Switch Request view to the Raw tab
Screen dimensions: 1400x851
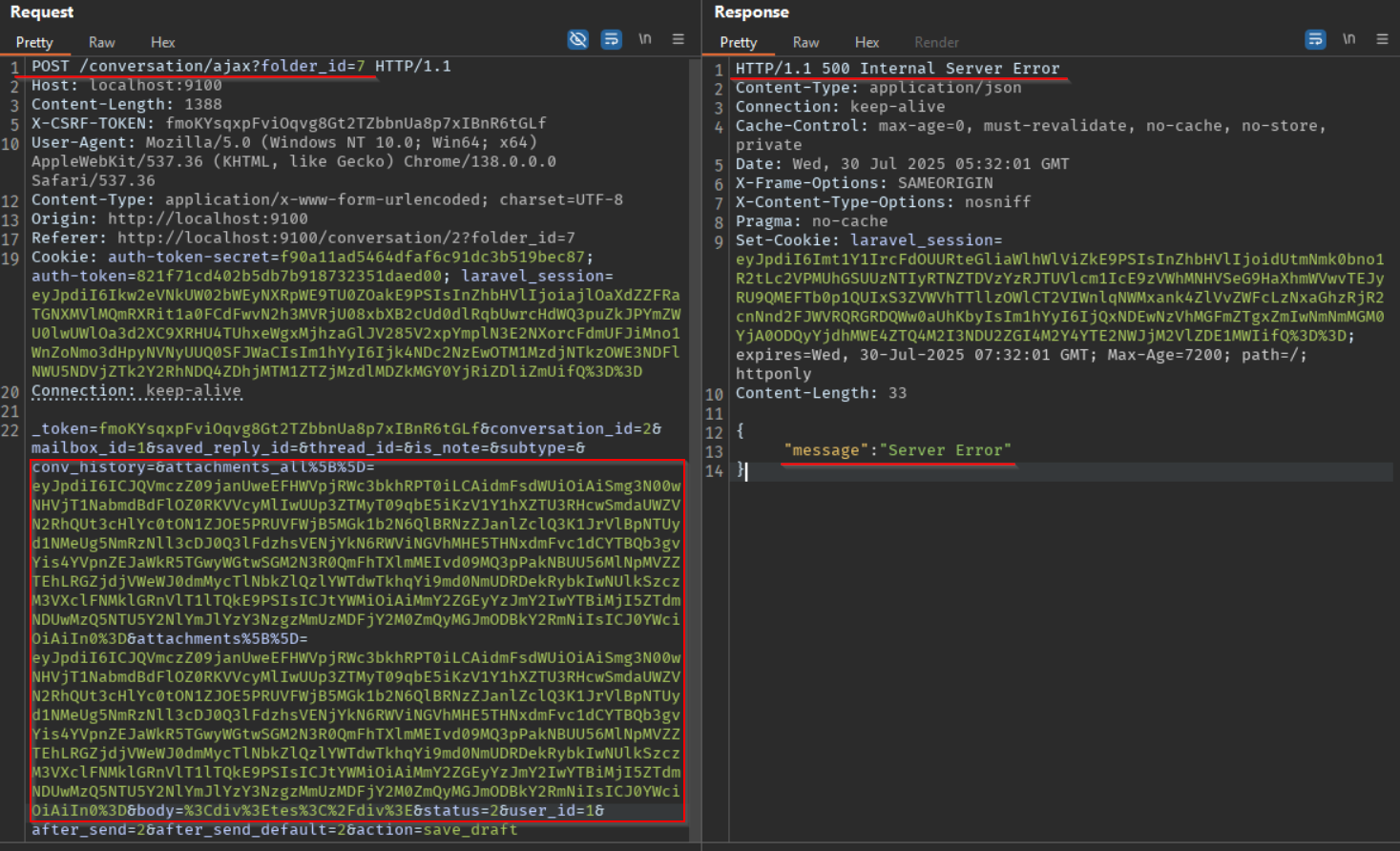pyautogui.click(x=101, y=43)
